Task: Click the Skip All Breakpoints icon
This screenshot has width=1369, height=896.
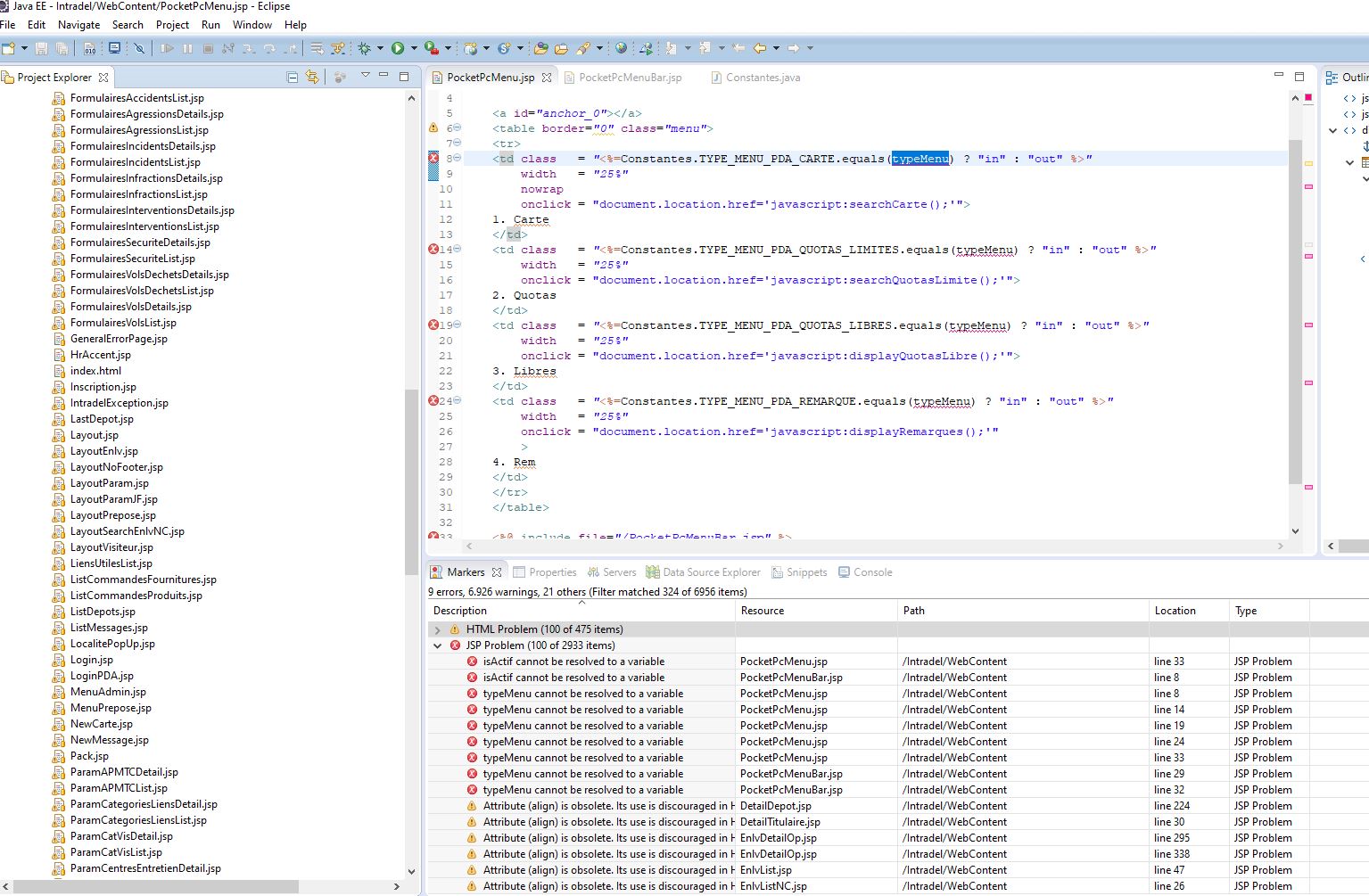Action: pyautogui.click(x=139, y=48)
